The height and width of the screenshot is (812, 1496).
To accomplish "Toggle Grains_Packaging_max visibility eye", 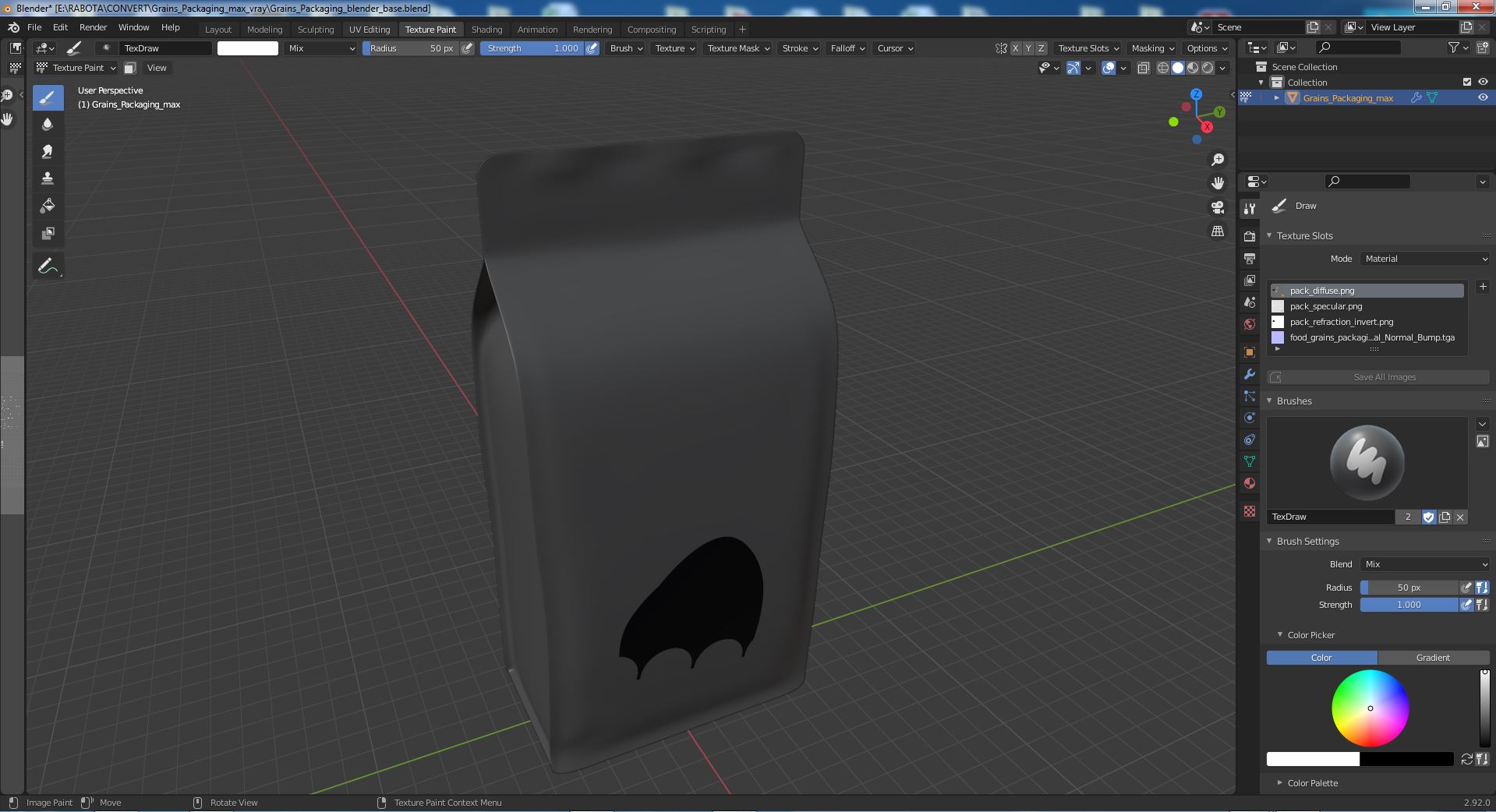I will (1483, 97).
